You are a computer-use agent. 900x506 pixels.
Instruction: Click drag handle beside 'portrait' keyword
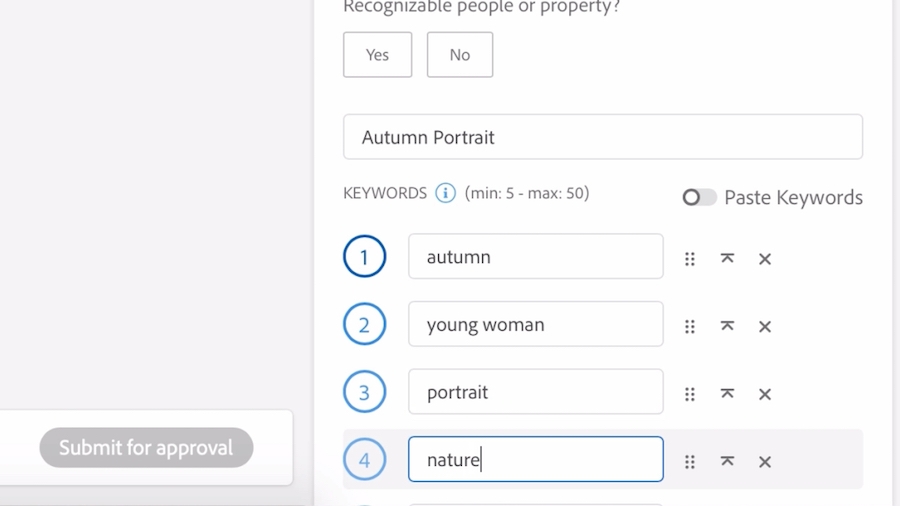pos(690,394)
